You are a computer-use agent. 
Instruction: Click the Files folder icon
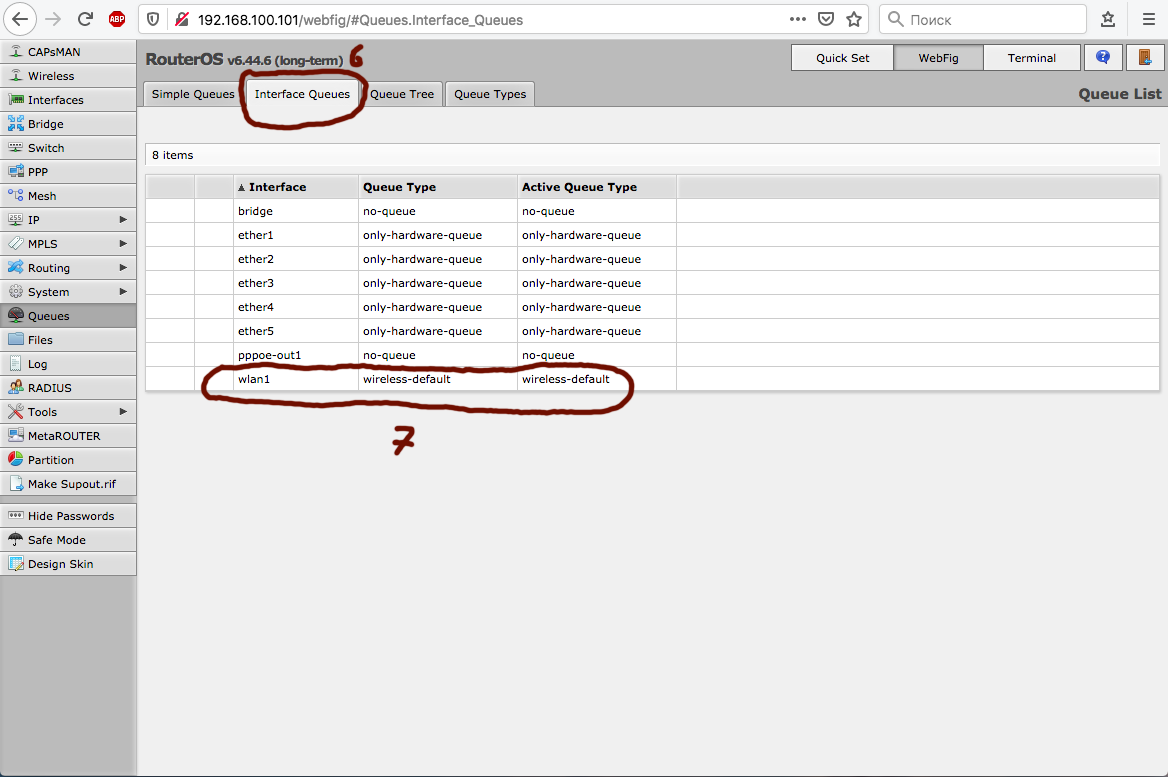tap(16, 339)
